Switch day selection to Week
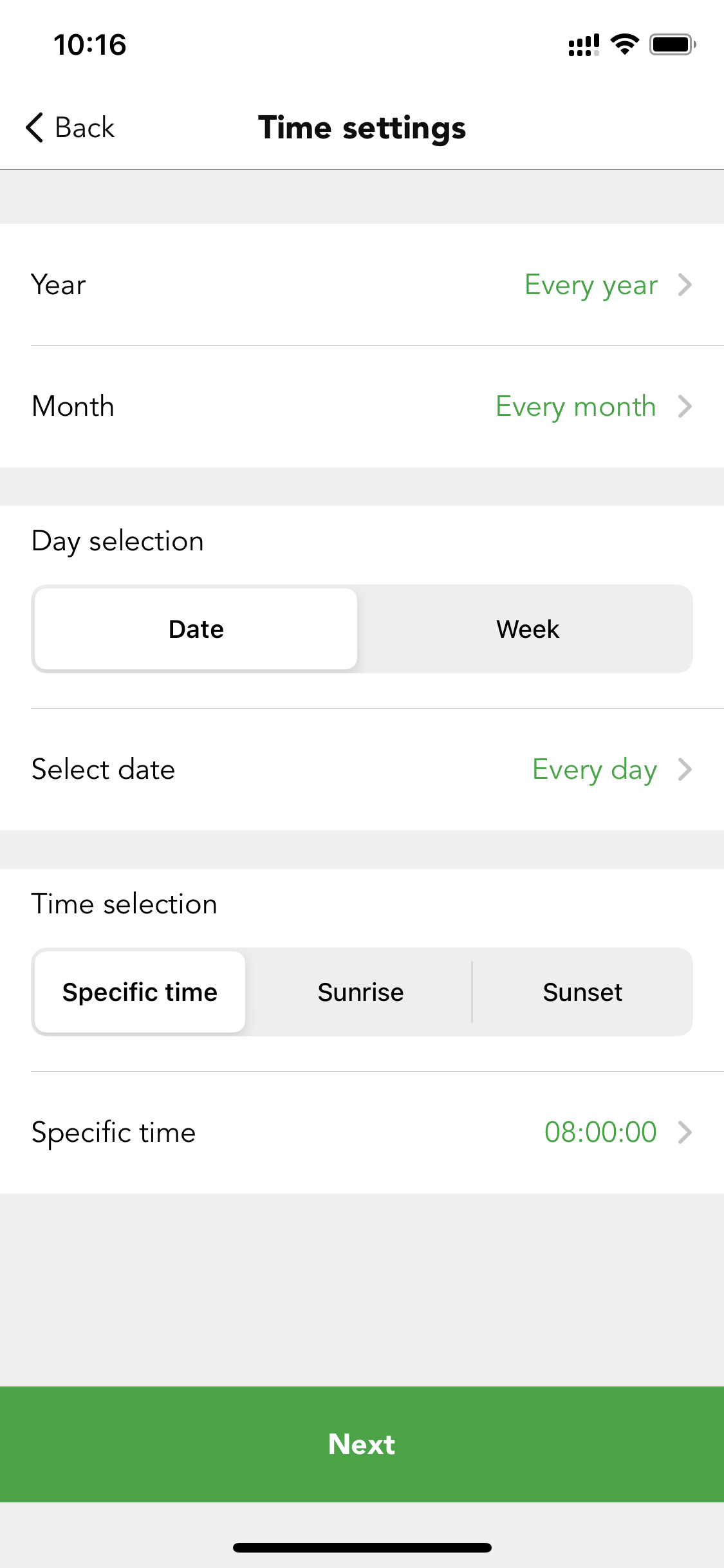The height and width of the screenshot is (1568, 724). click(527, 629)
